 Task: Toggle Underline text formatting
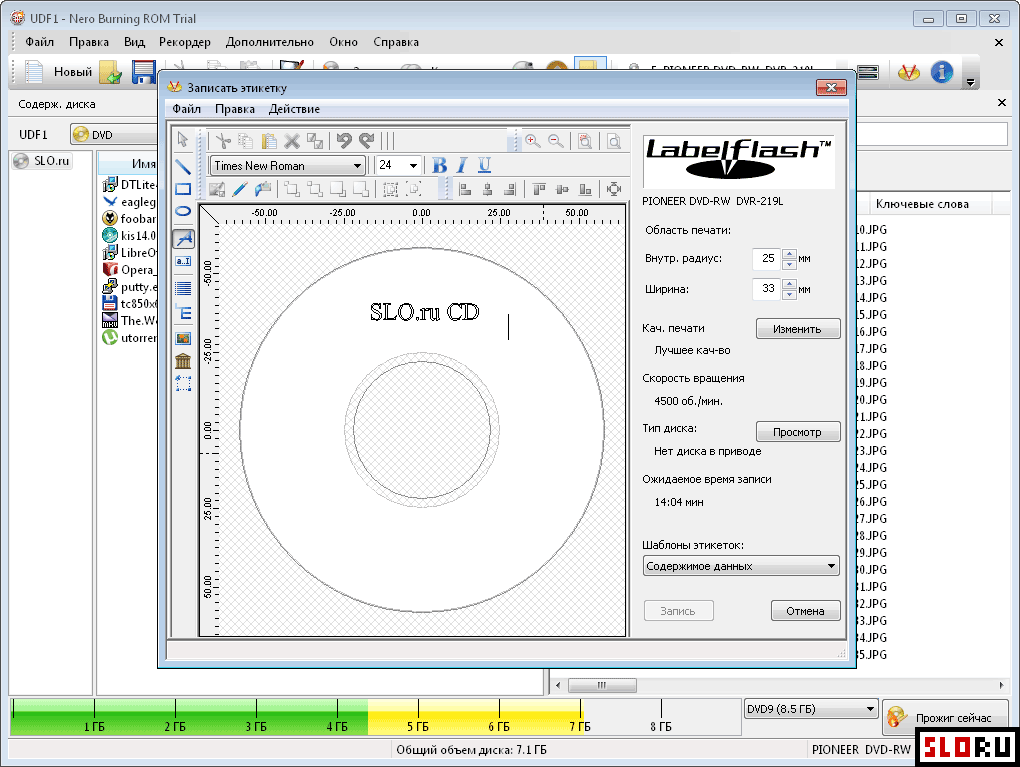(x=484, y=165)
